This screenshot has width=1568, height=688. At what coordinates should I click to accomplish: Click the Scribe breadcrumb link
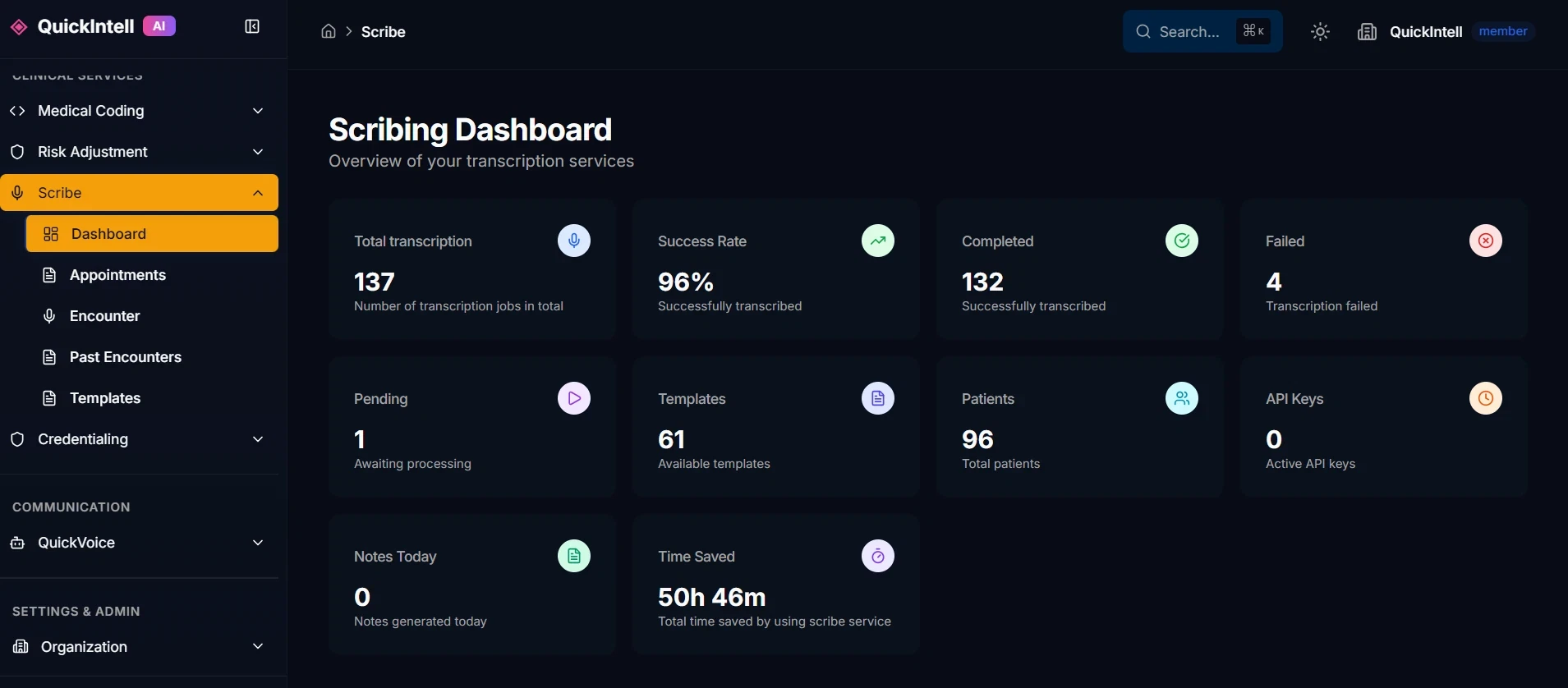(384, 32)
